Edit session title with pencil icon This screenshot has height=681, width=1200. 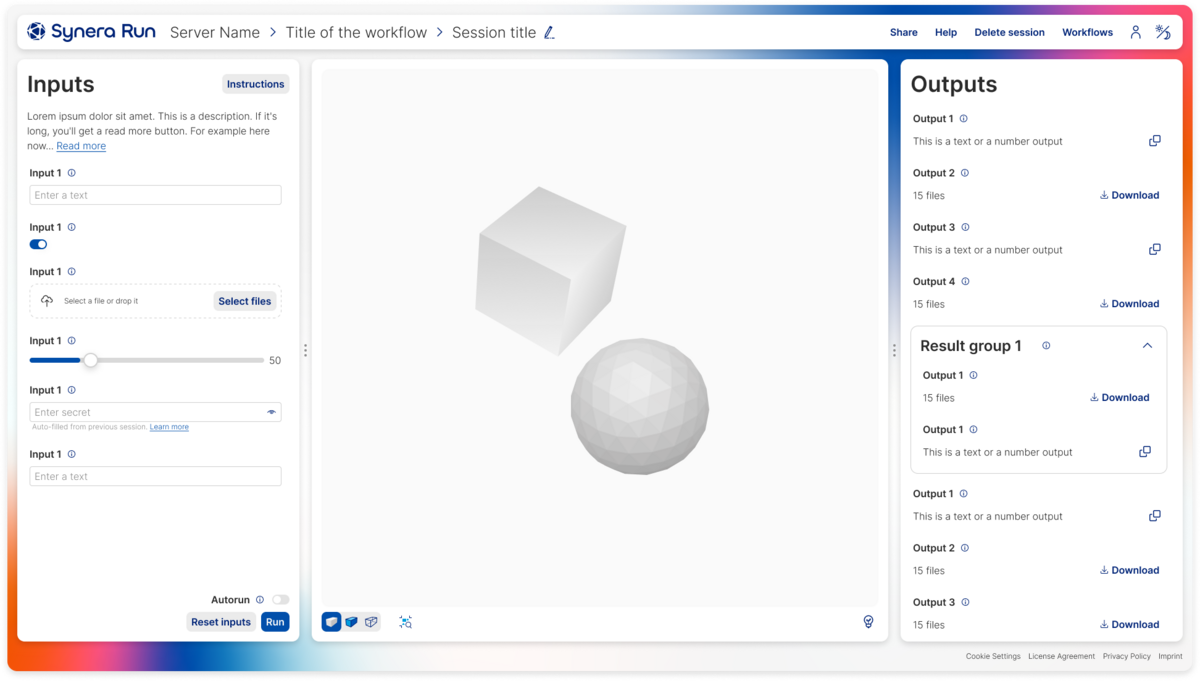point(549,33)
